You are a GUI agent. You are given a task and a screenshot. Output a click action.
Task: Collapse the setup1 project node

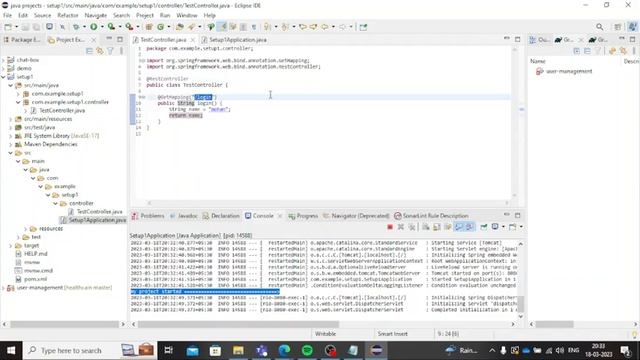tap(4, 77)
